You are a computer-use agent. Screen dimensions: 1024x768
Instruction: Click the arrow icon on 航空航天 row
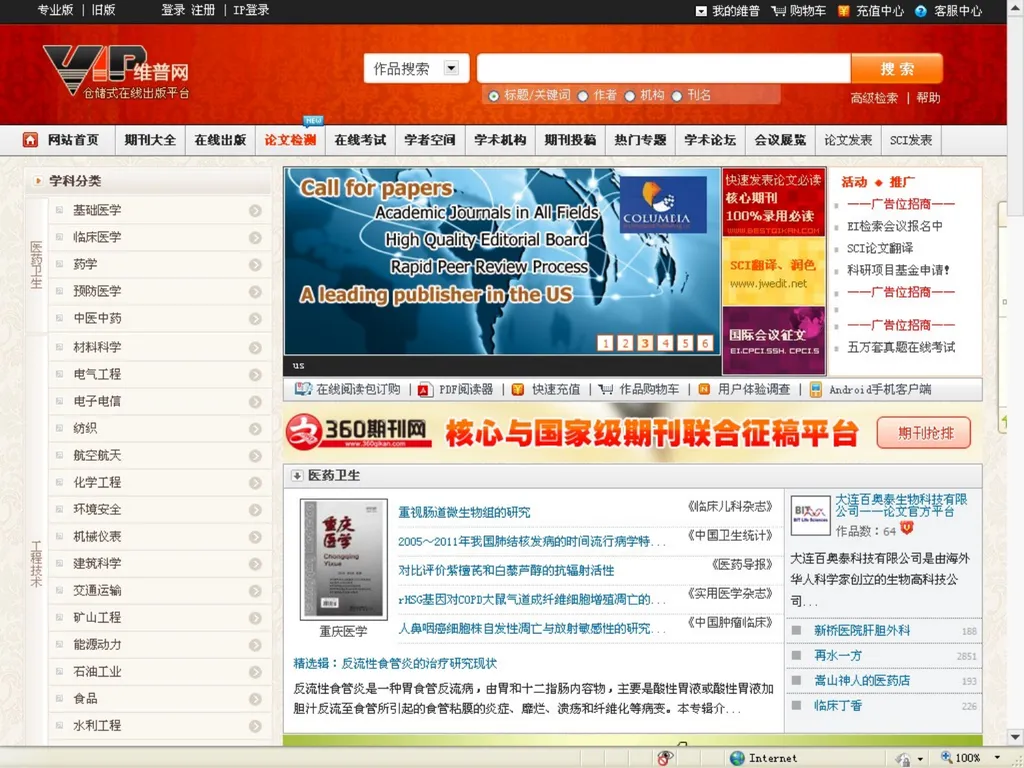(255, 455)
